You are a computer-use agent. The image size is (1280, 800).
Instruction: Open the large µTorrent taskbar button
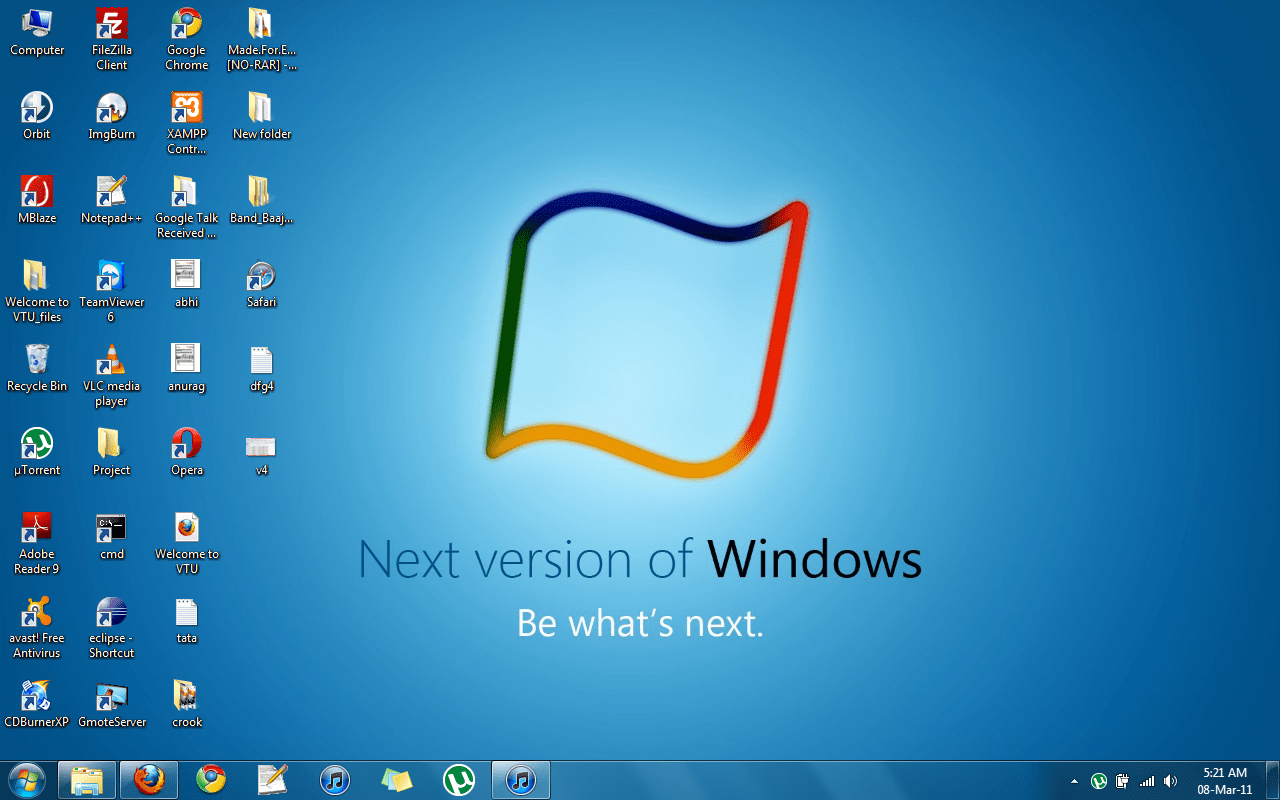point(459,779)
